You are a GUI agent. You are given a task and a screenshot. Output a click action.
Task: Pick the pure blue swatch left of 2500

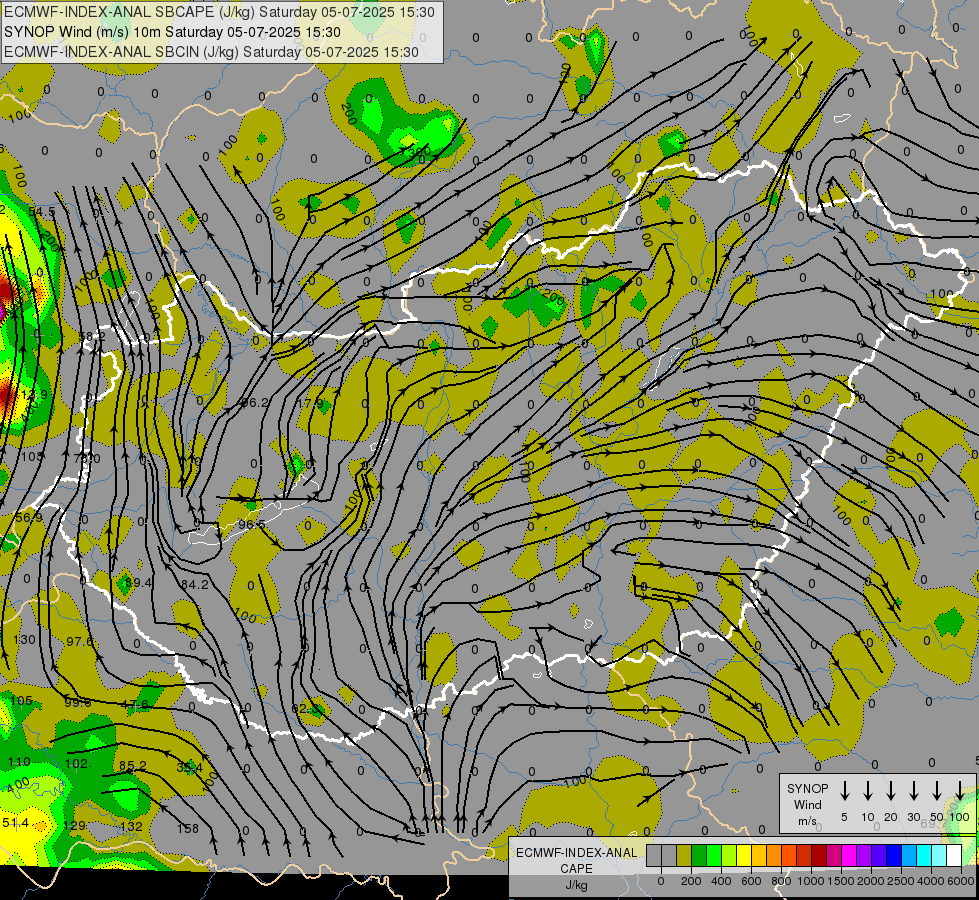tap(894, 856)
